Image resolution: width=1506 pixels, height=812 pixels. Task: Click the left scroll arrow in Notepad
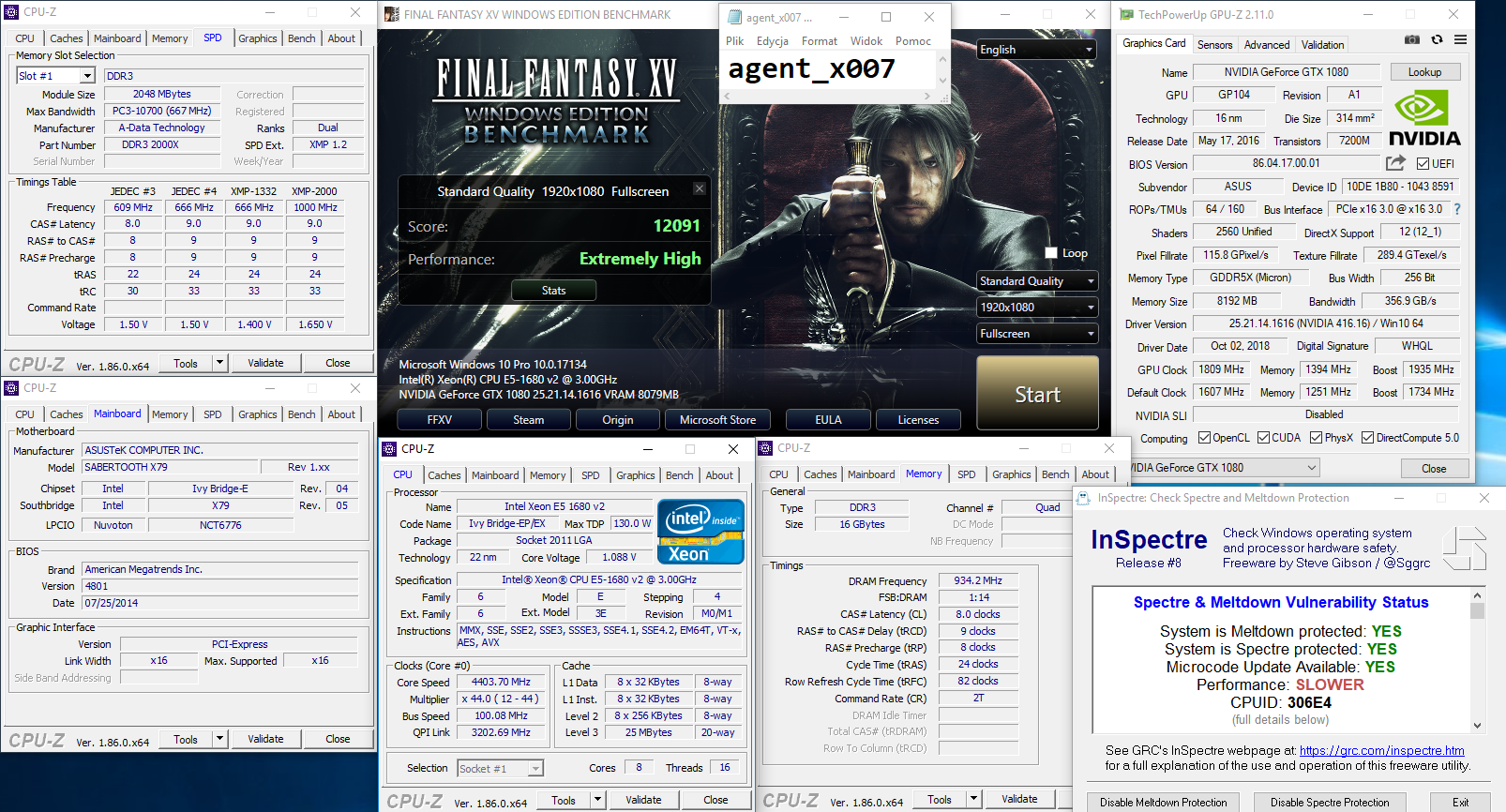(x=726, y=96)
